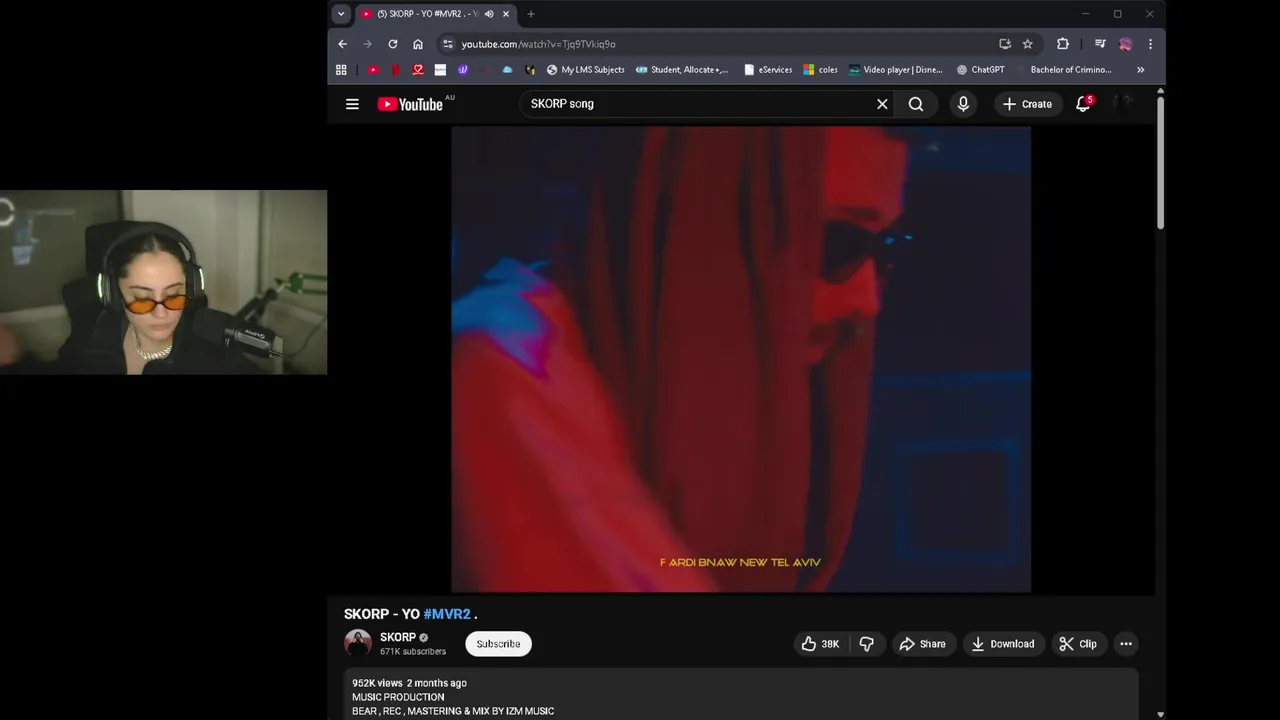
Task: Open more actions three-dot button
Action: 1126,644
